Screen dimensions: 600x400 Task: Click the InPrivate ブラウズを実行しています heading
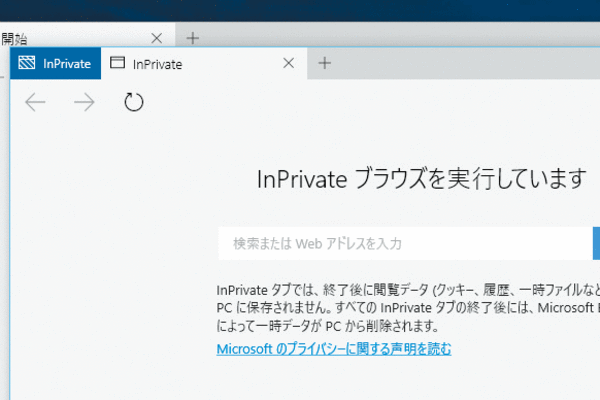[x=421, y=179]
